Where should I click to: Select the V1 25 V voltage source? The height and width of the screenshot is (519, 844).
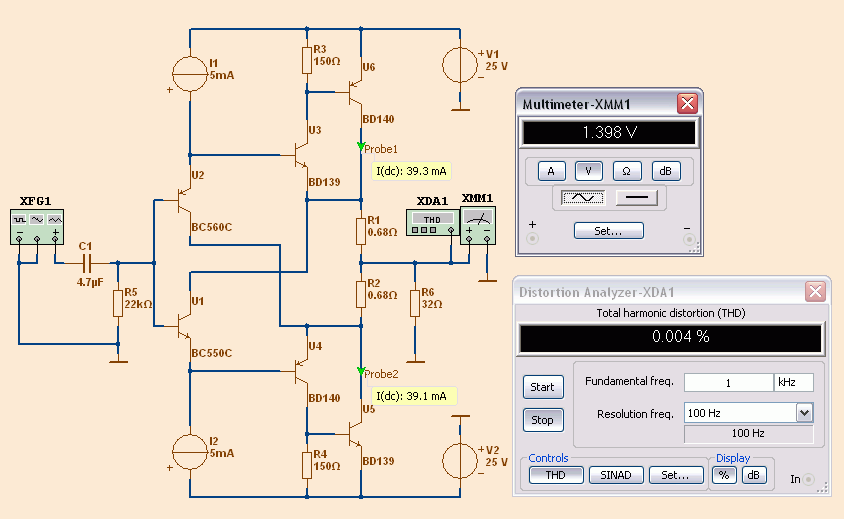(x=460, y=65)
